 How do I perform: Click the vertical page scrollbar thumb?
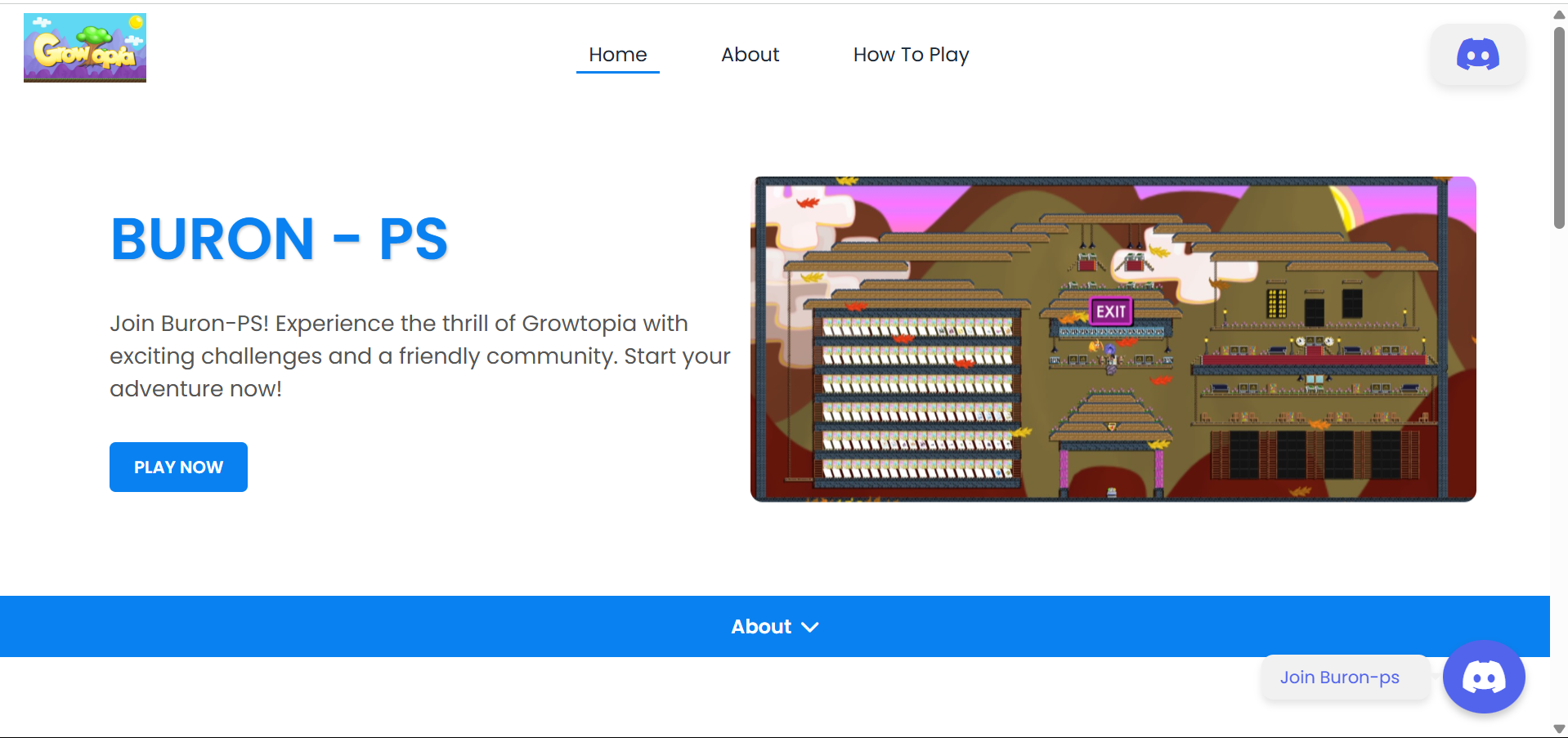(1559, 128)
